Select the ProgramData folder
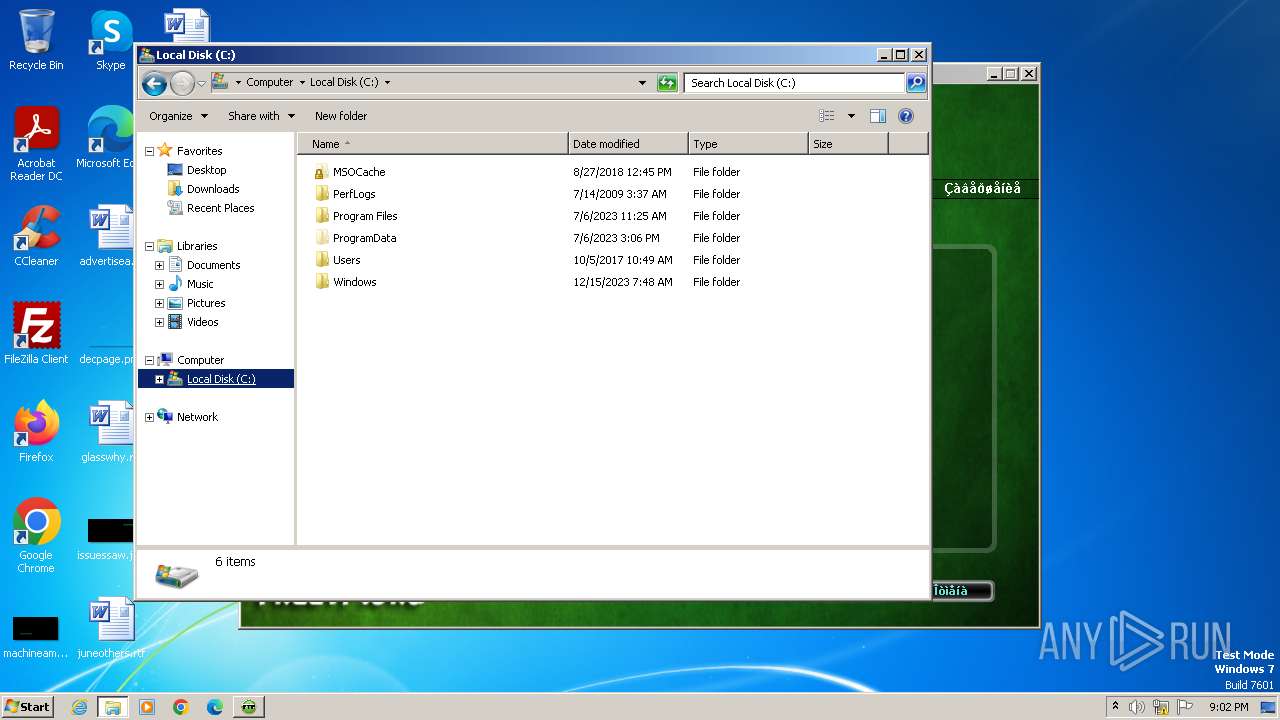The width and height of the screenshot is (1280, 720). pos(364,238)
